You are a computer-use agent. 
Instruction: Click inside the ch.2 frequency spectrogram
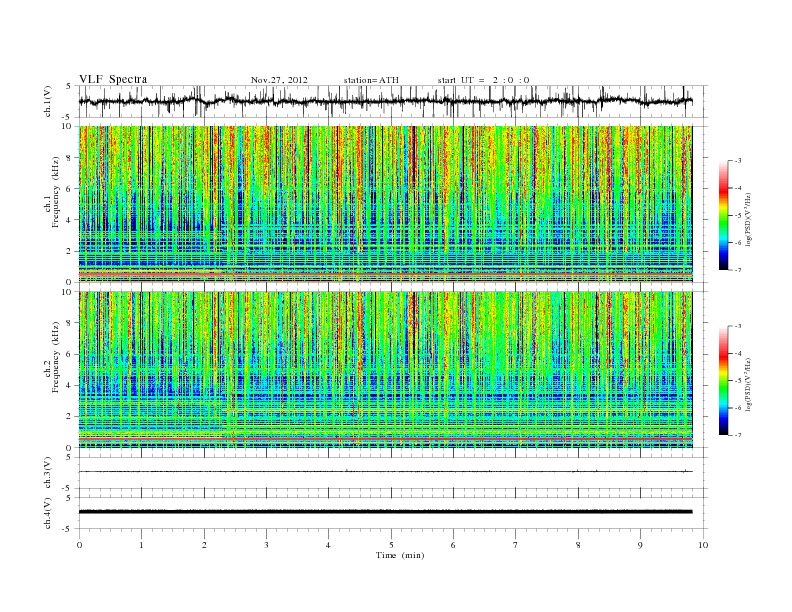pos(385,370)
